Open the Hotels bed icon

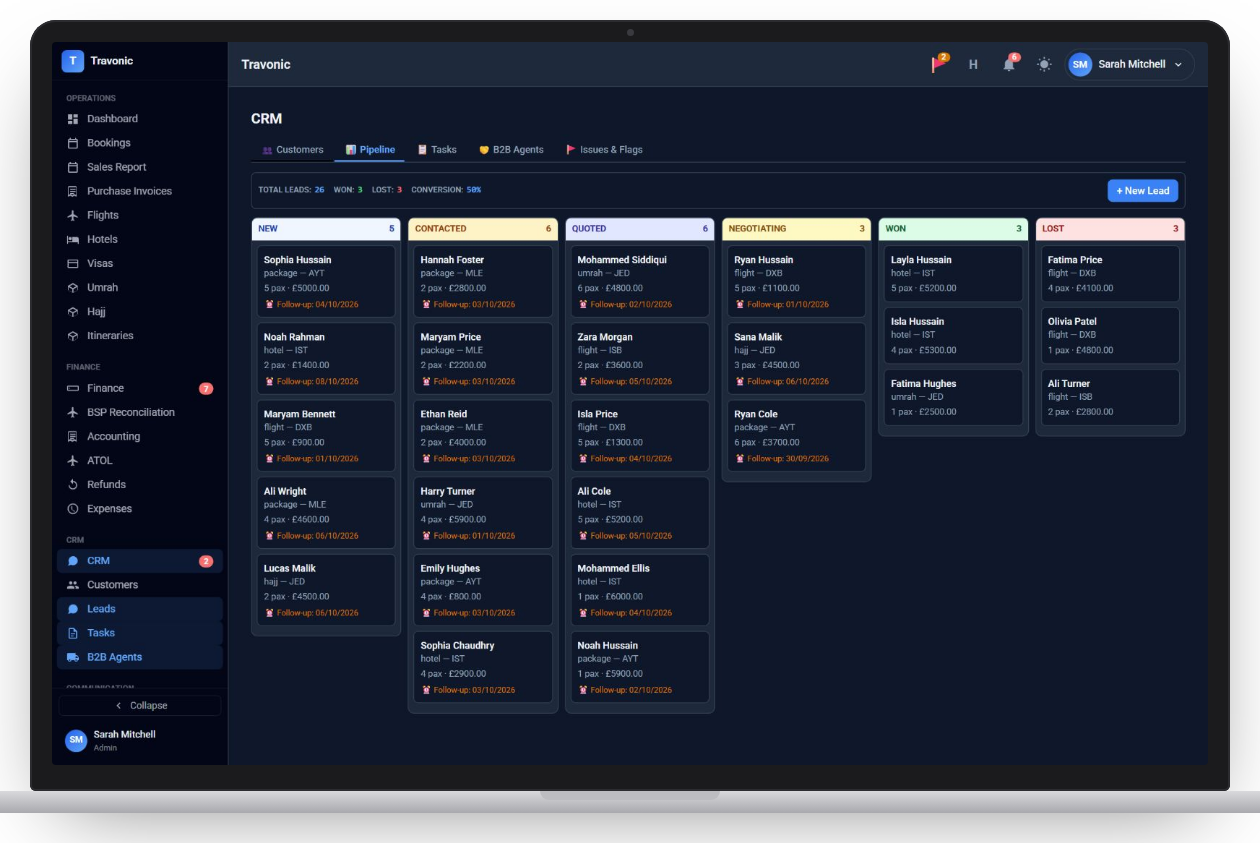pos(73,239)
